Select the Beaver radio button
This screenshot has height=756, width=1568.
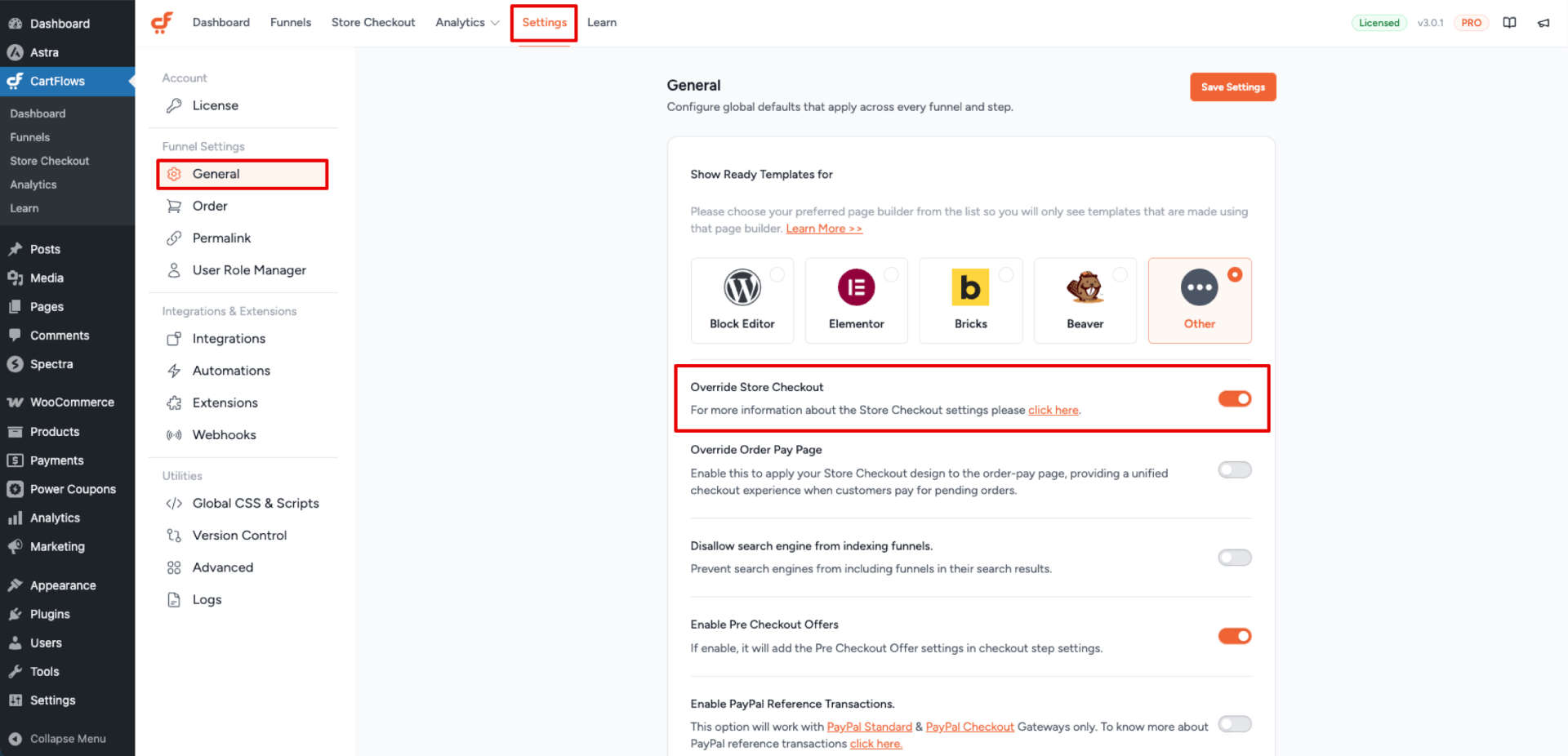(x=1120, y=275)
